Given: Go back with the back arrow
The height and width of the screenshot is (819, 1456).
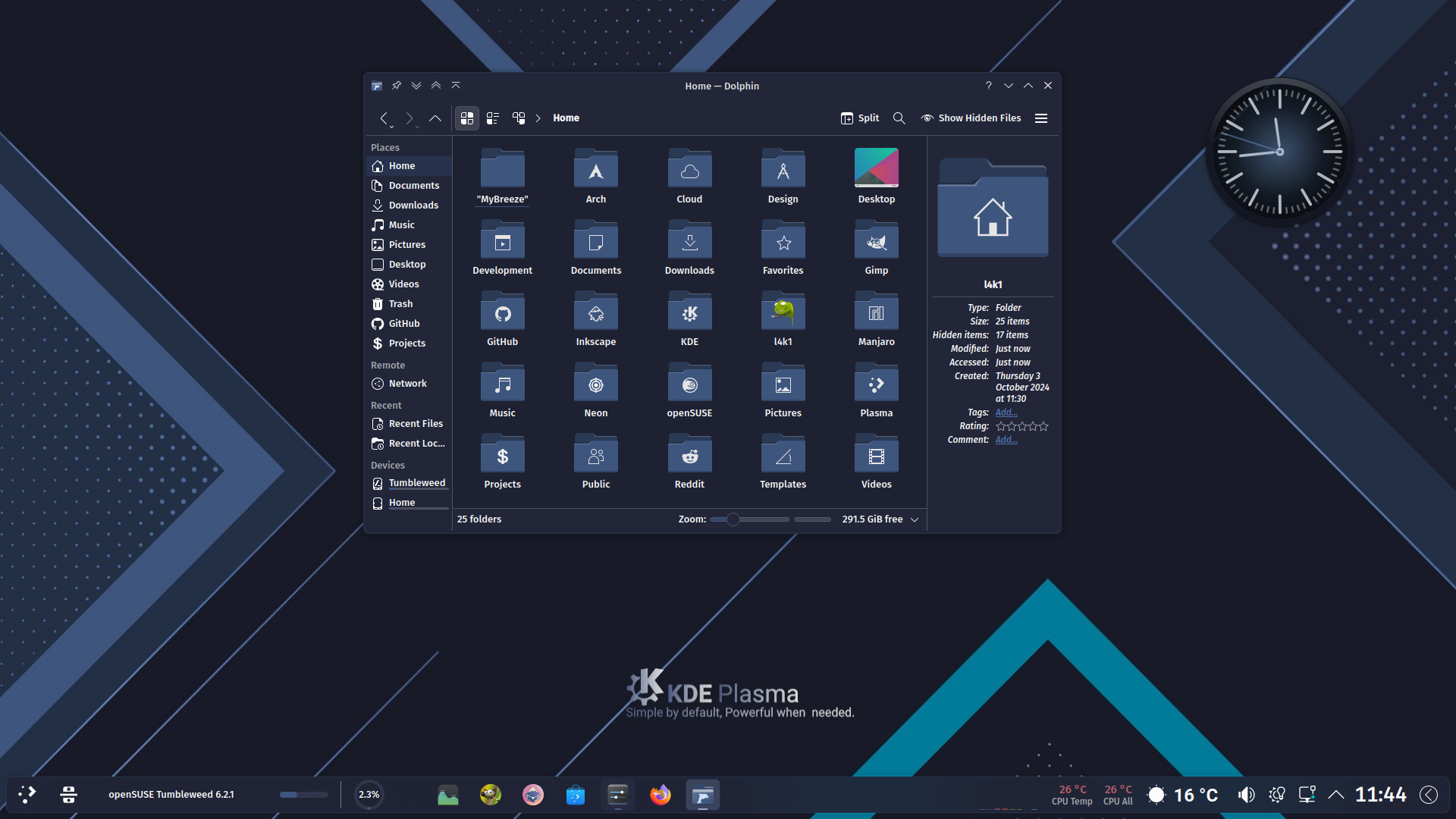Looking at the screenshot, I should (x=384, y=118).
